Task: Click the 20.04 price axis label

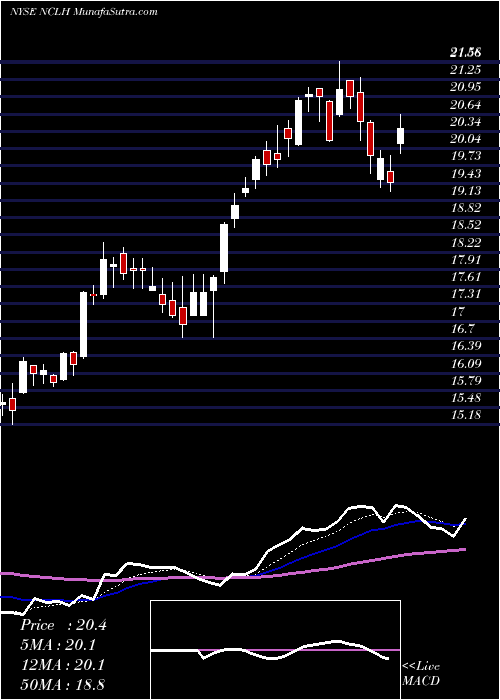Action: pos(466,139)
